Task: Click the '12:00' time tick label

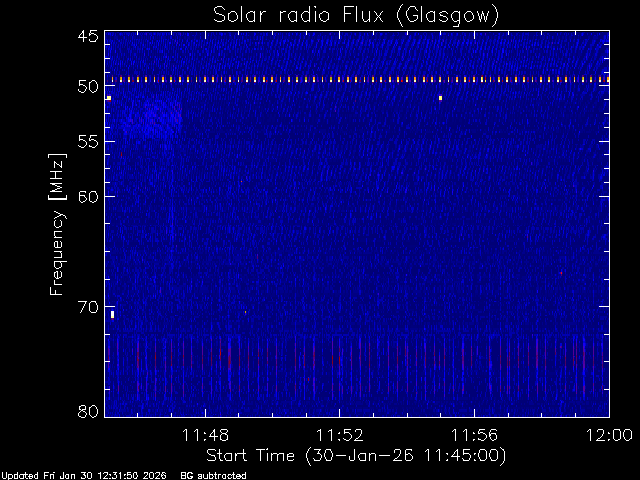Action: click(x=609, y=435)
